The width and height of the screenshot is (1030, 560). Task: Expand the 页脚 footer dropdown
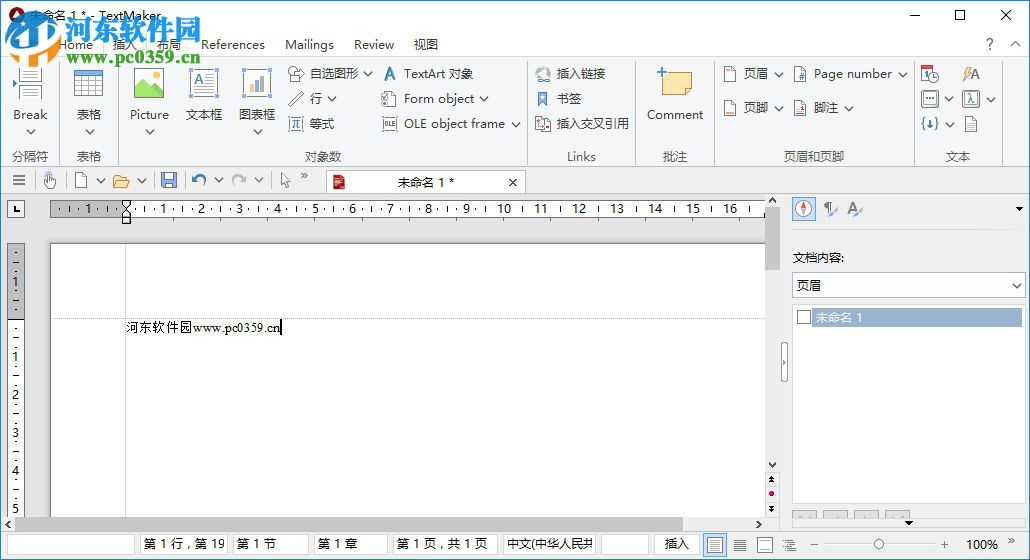click(x=778, y=108)
